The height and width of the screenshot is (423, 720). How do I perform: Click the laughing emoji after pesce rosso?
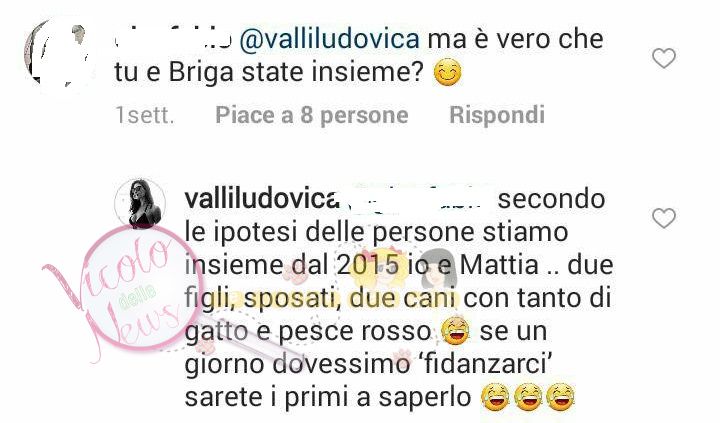pos(455,332)
